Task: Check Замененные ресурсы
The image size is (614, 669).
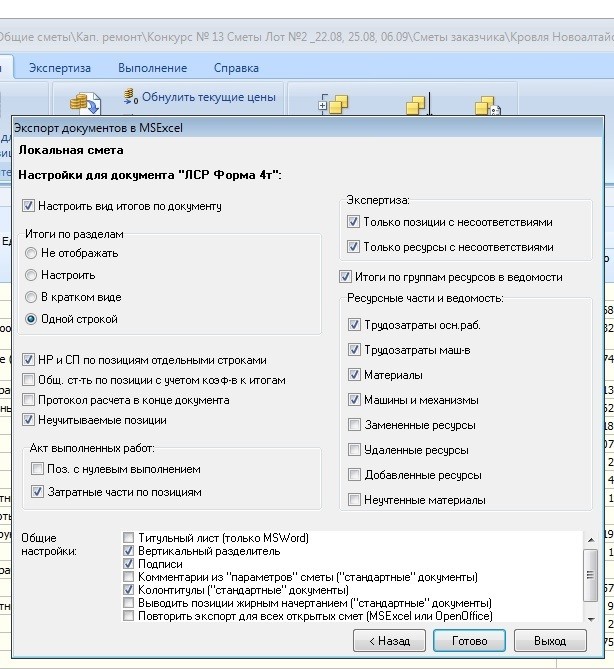Action: 354,425
